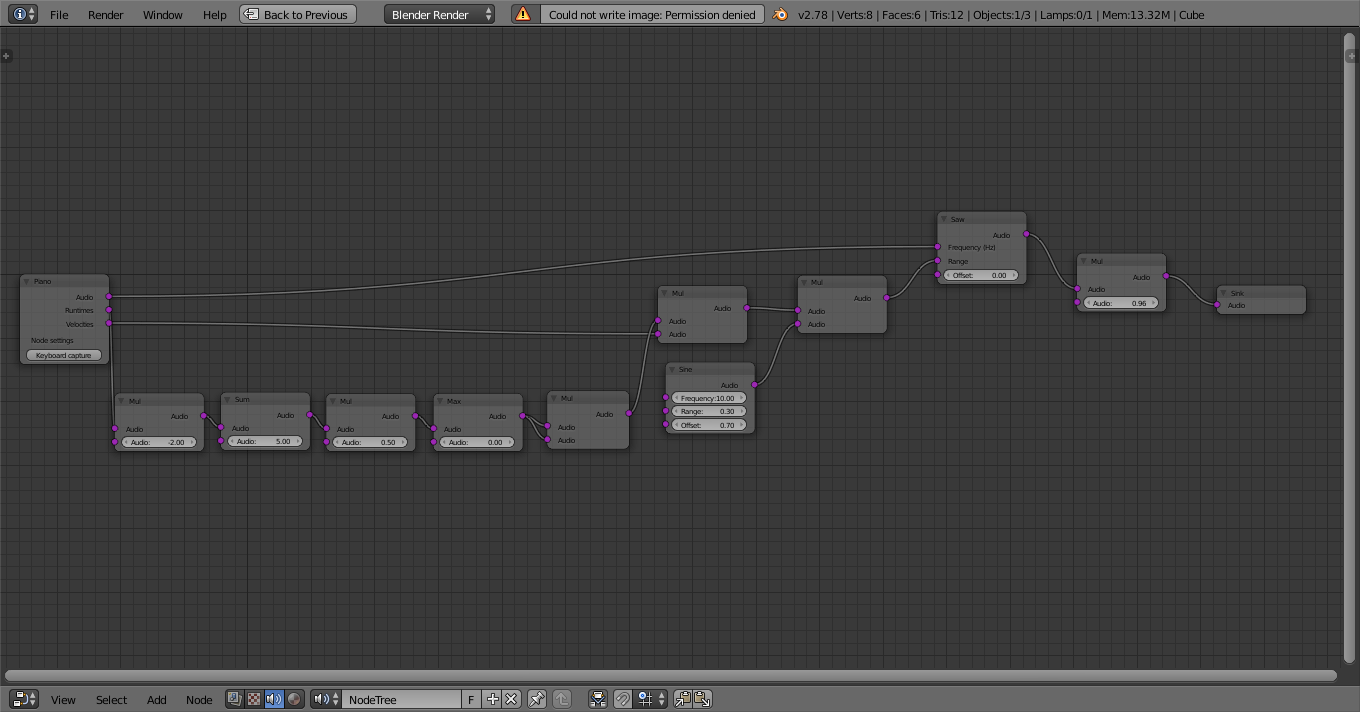
Task: Select the audio node tree type icon
Action: [x=274, y=699]
